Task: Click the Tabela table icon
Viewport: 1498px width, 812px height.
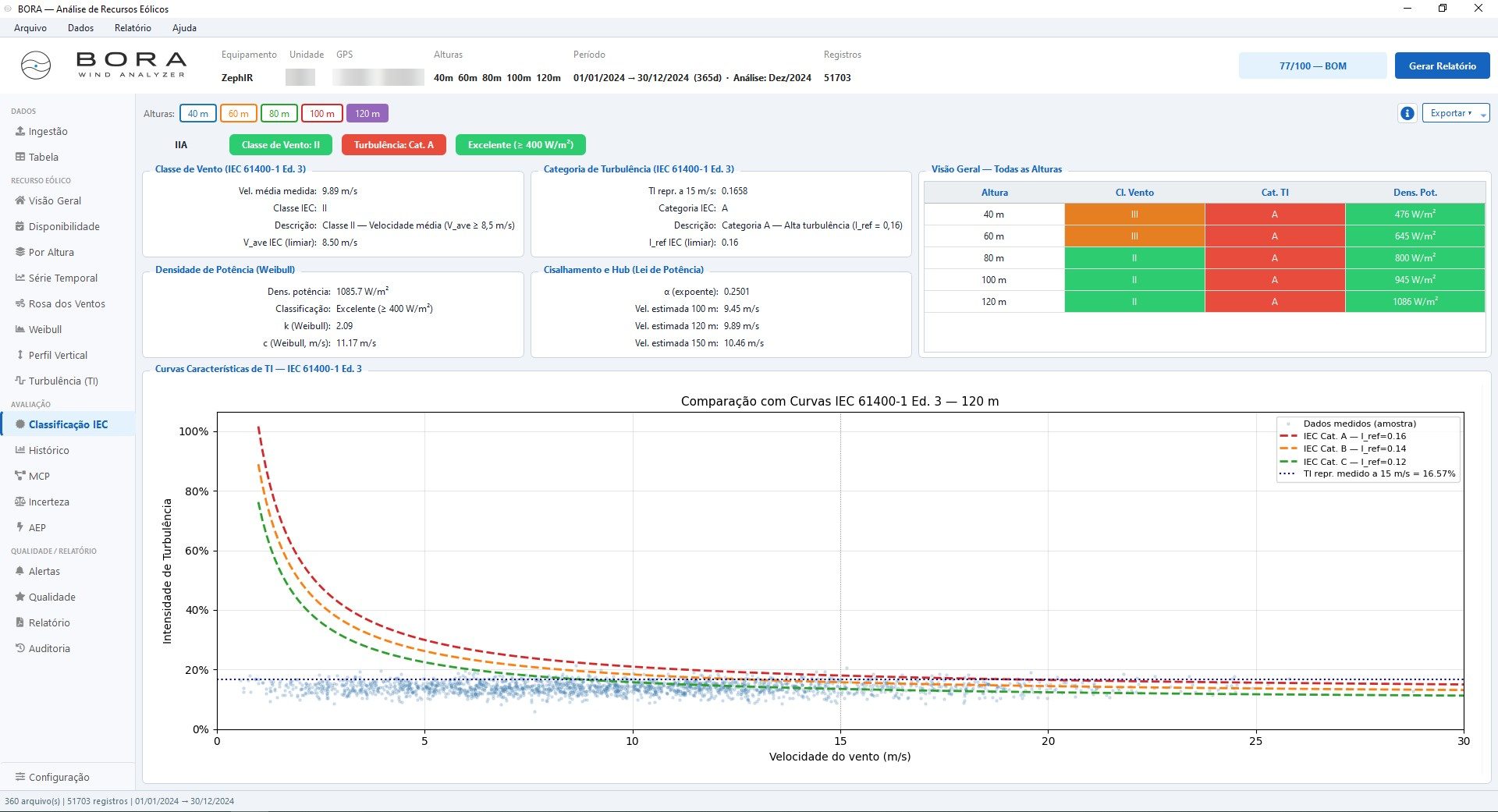Action: (x=20, y=157)
